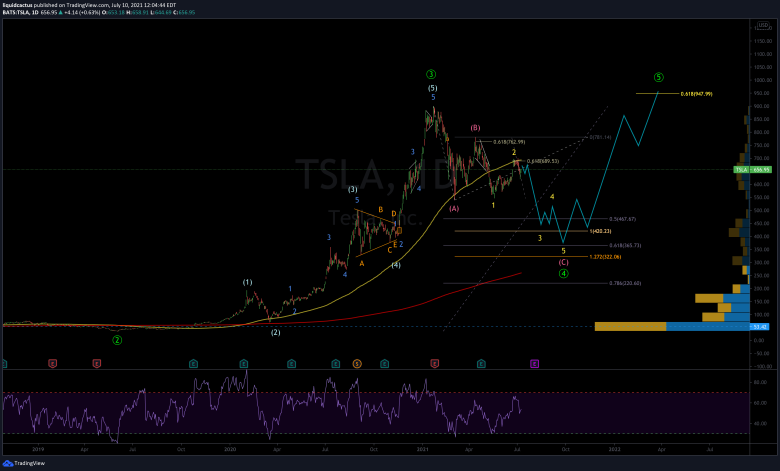Click the largest volume profile bar near 53.42
This screenshot has height=471, width=780.
[x=672, y=327]
